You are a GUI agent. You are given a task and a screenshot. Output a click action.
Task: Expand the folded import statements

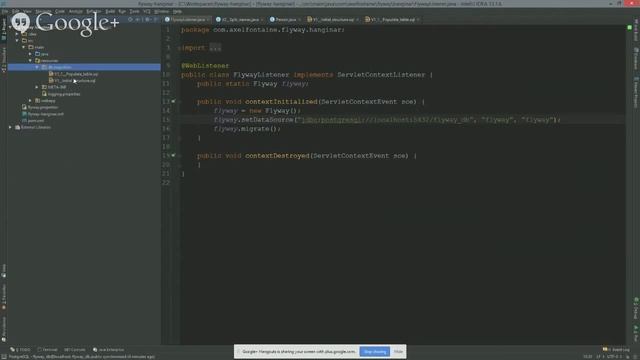pyautogui.click(x=215, y=48)
